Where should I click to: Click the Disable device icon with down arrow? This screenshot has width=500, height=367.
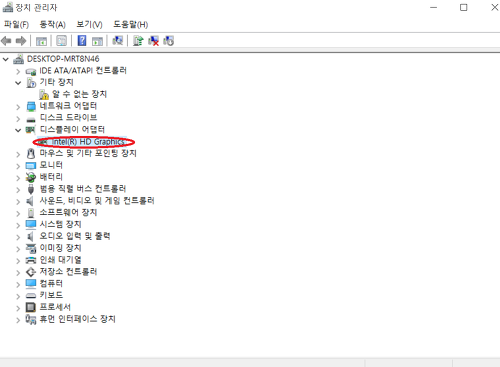pyautogui.click(x=169, y=41)
